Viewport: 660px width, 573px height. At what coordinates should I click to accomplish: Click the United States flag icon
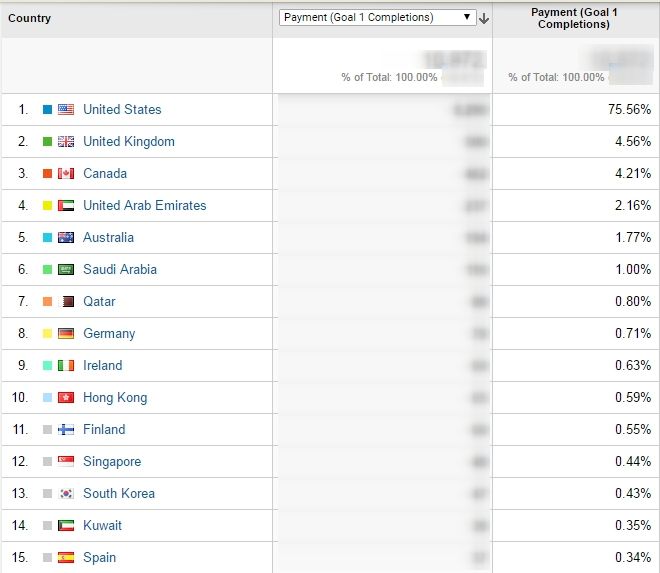pyautogui.click(x=66, y=109)
